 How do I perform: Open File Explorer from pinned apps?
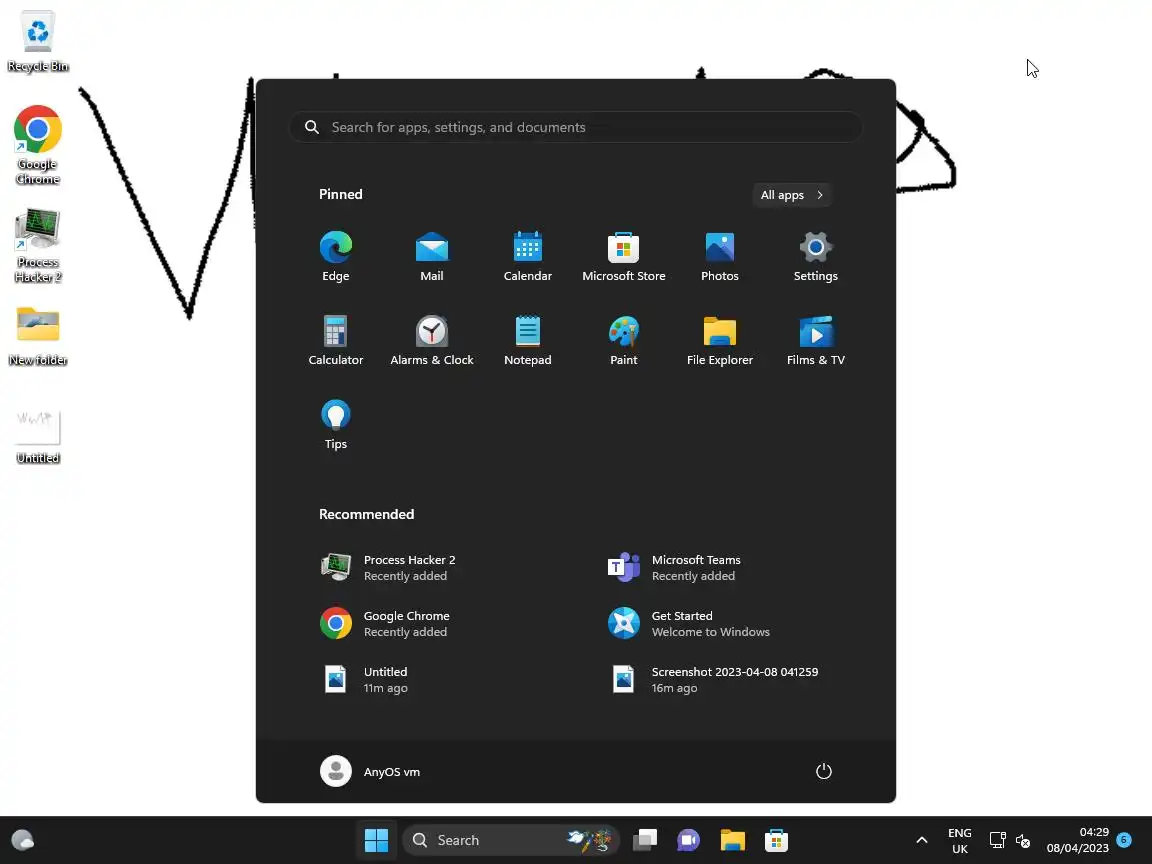coord(719,340)
